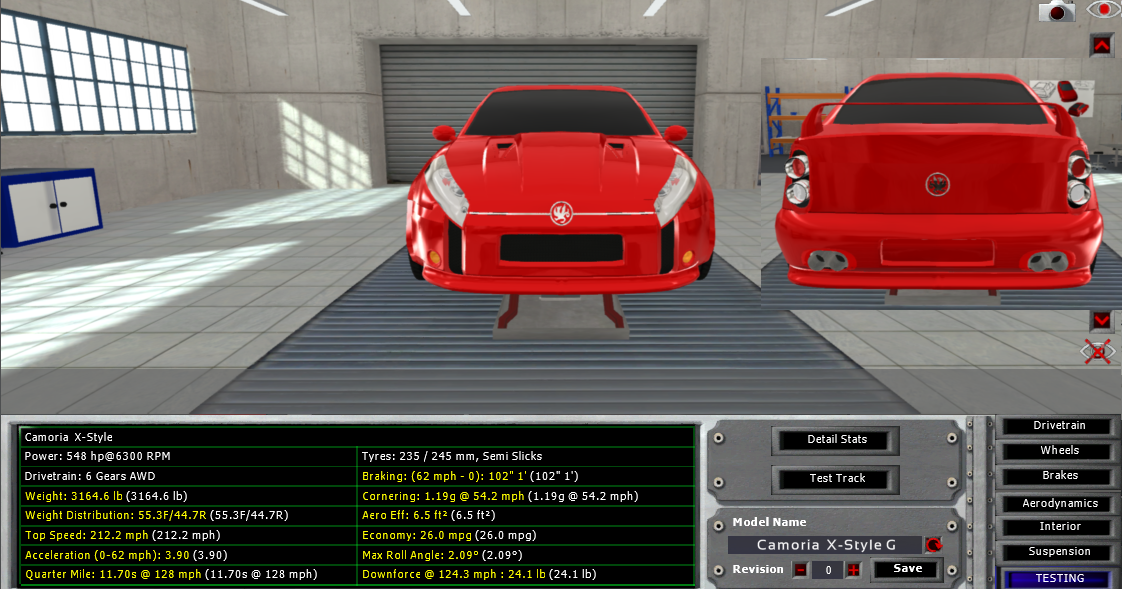The width and height of the screenshot is (1122, 589).
Task: Open the Test Track
Action: click(x=837, y=479)
